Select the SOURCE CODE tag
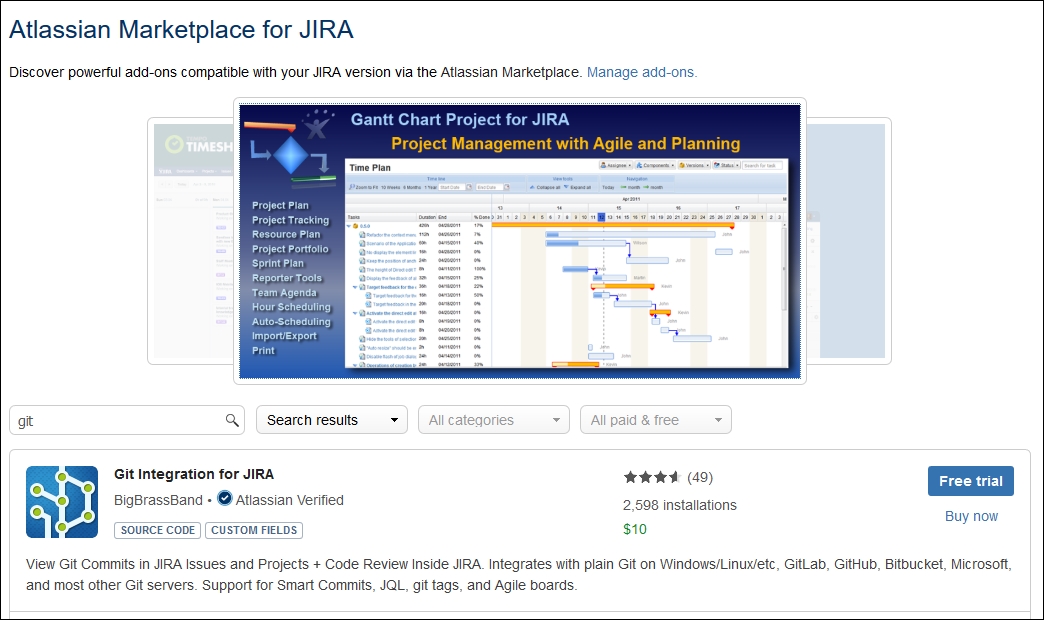Image resolution: width=1044 pixels, height=620 pixels. [x=158, y=530]
